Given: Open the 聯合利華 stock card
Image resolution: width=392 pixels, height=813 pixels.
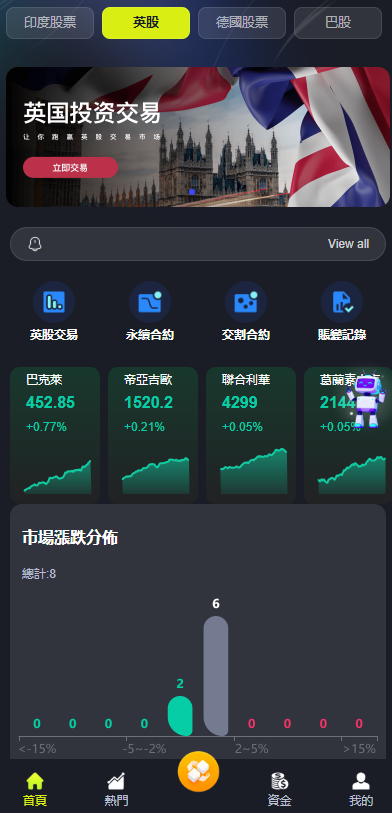Looking at the screenshot, I should [251, 435].
